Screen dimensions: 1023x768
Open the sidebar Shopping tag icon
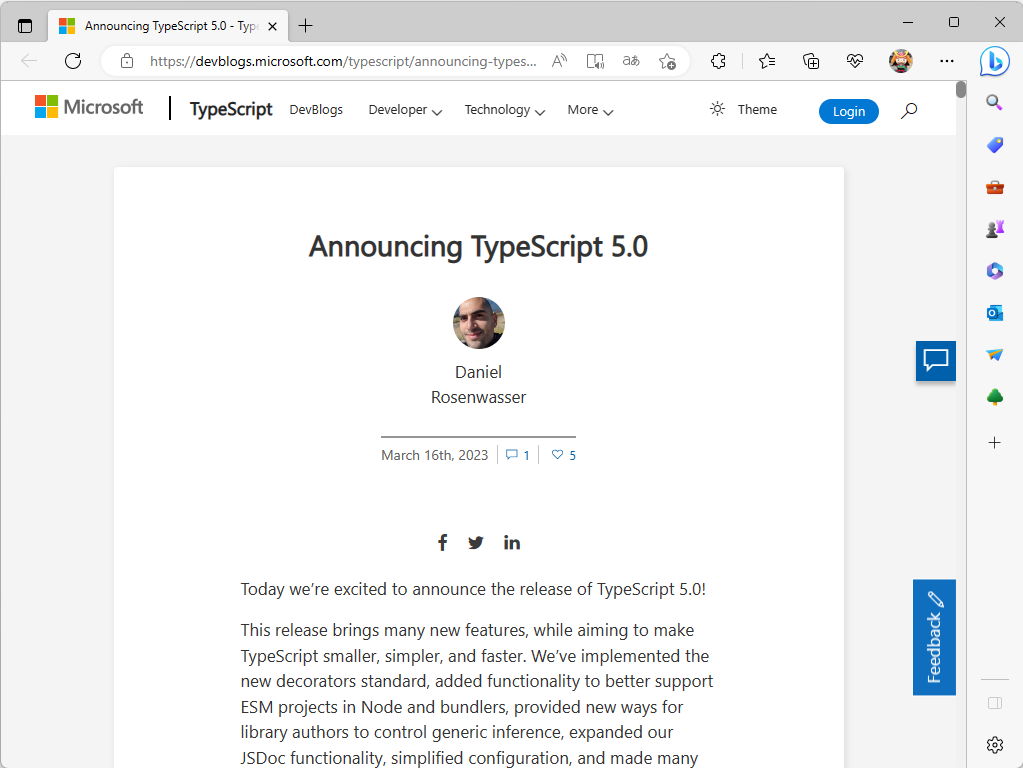994,145
